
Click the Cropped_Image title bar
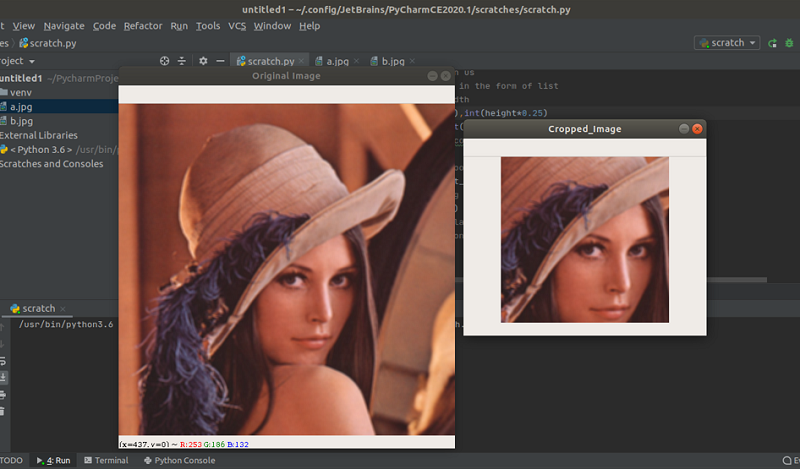point(585,129)
